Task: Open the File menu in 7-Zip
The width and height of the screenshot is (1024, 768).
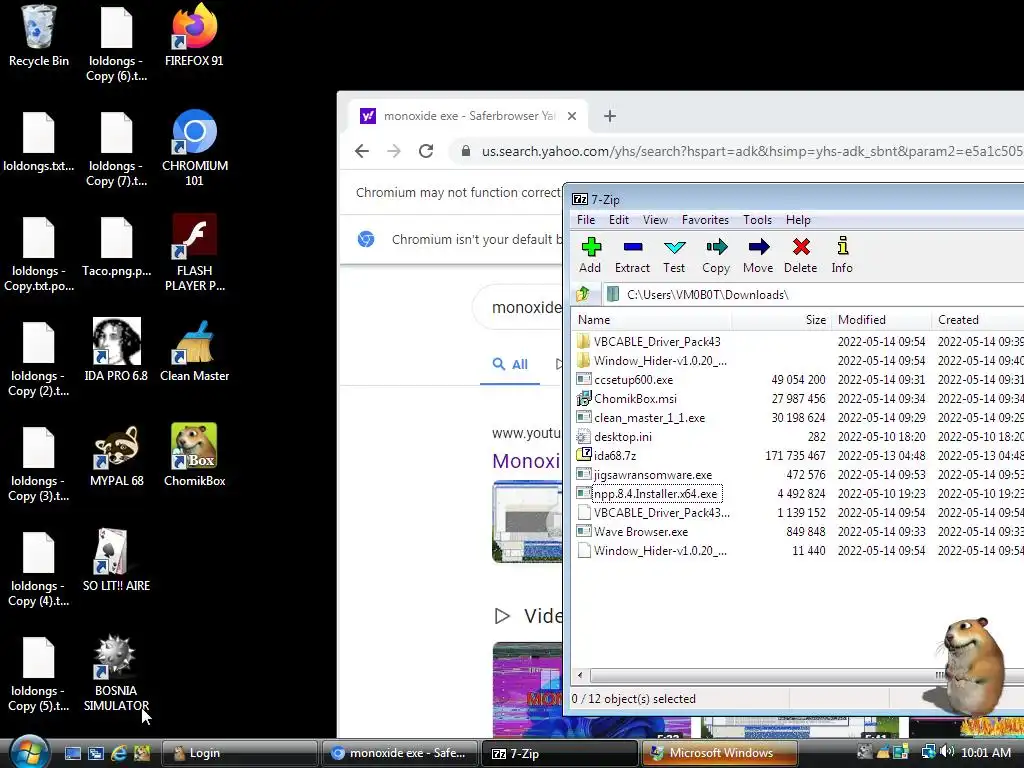Action: point(586,220)
